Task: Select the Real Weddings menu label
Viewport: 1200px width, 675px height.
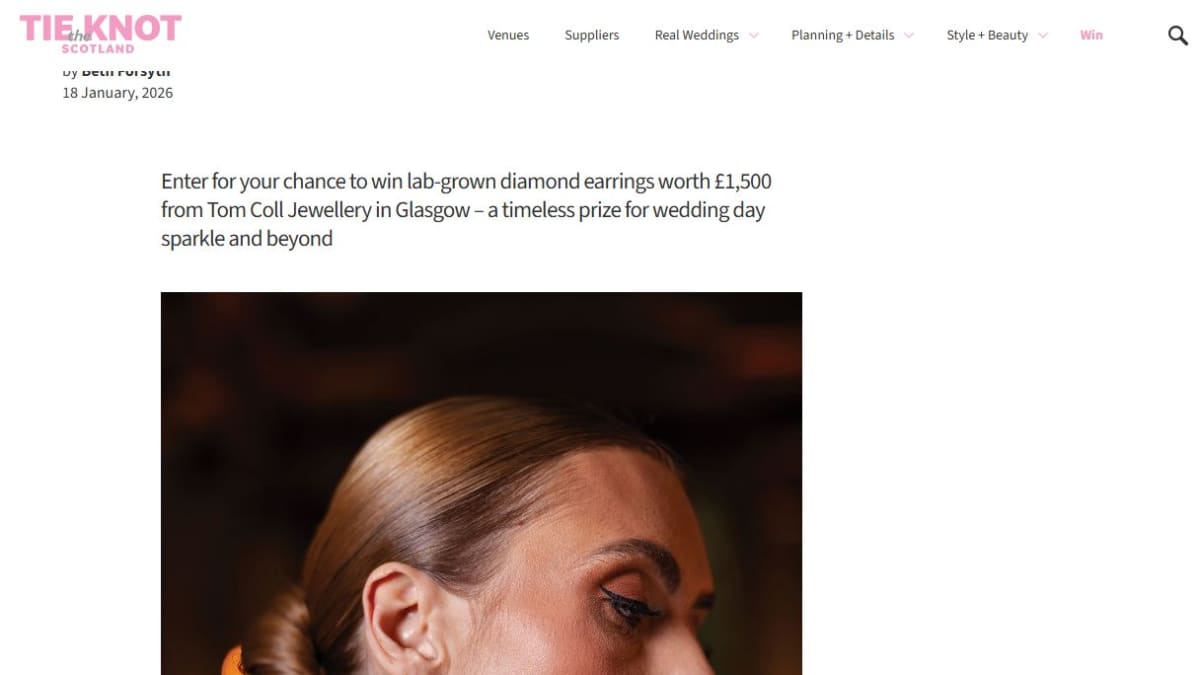Action: [x=697, y=35]
